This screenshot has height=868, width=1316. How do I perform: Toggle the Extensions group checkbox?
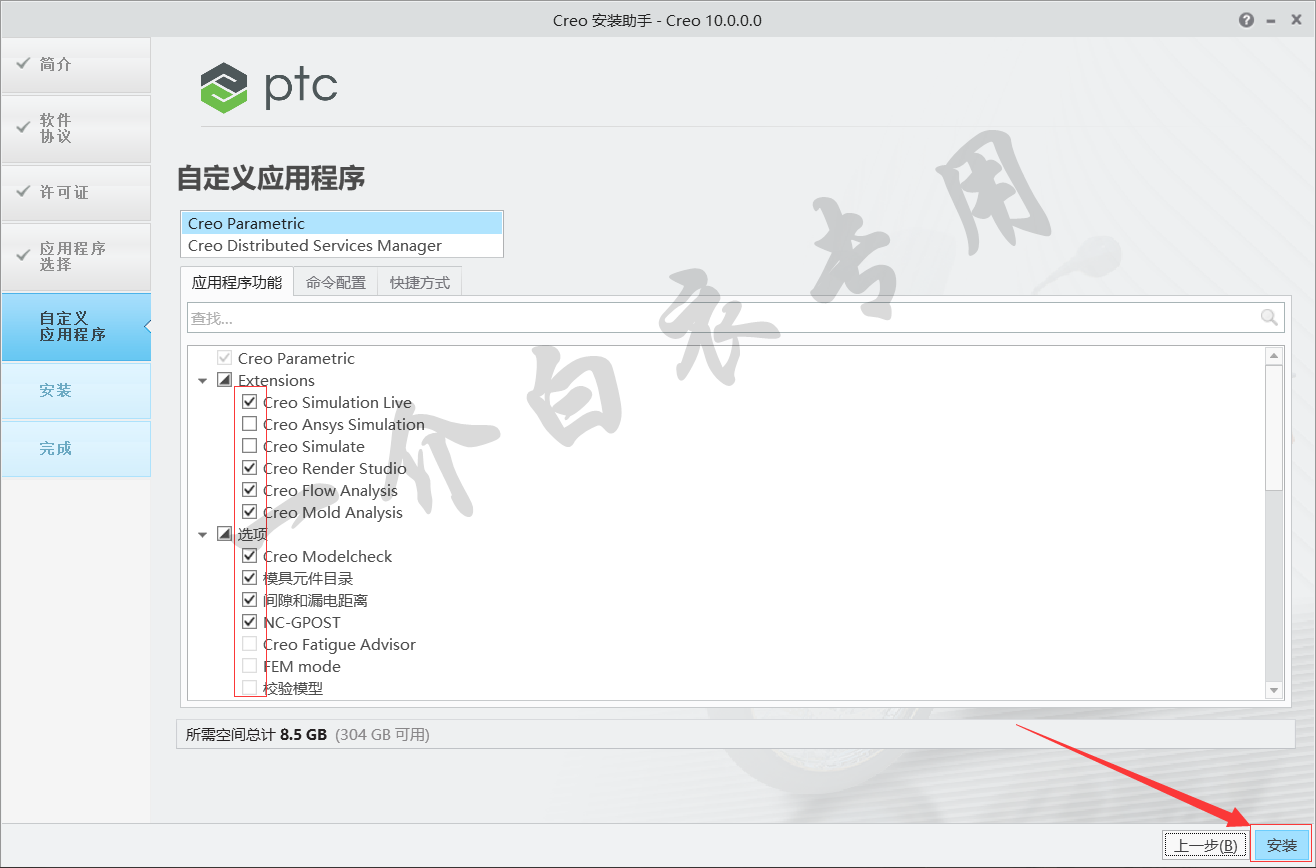(224, 380)
